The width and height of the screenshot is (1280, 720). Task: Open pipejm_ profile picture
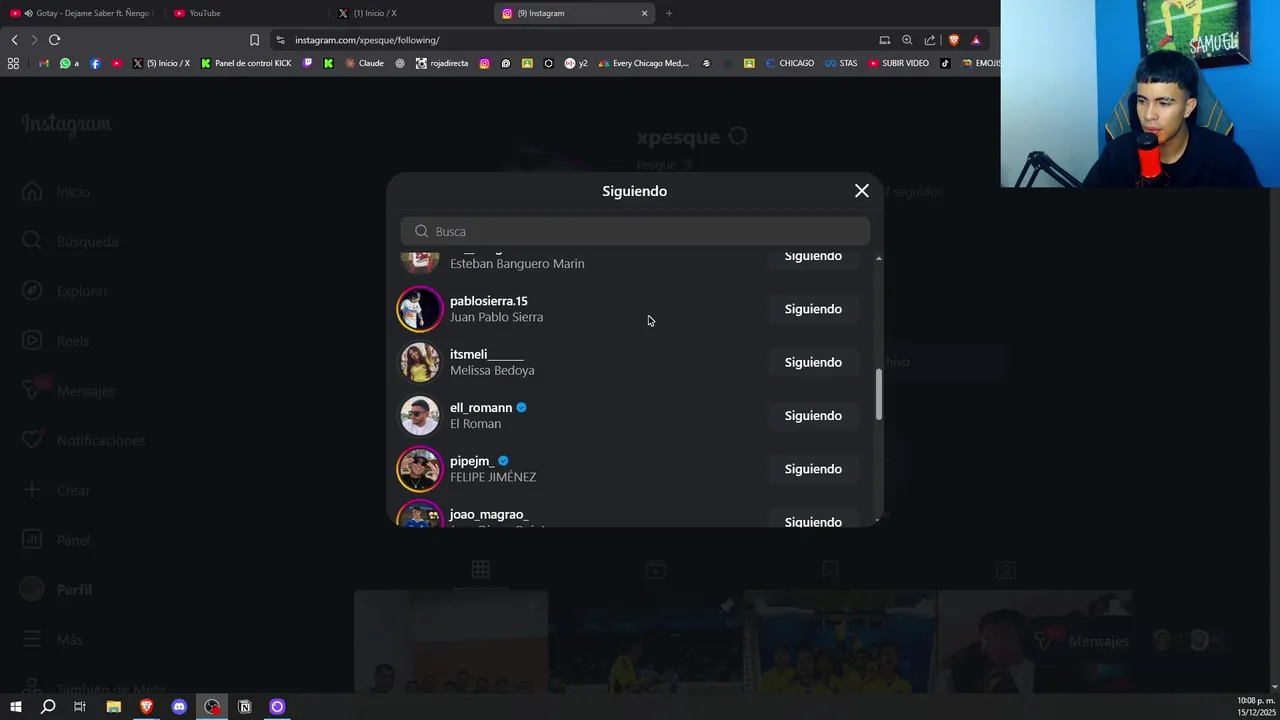(420, 469)
